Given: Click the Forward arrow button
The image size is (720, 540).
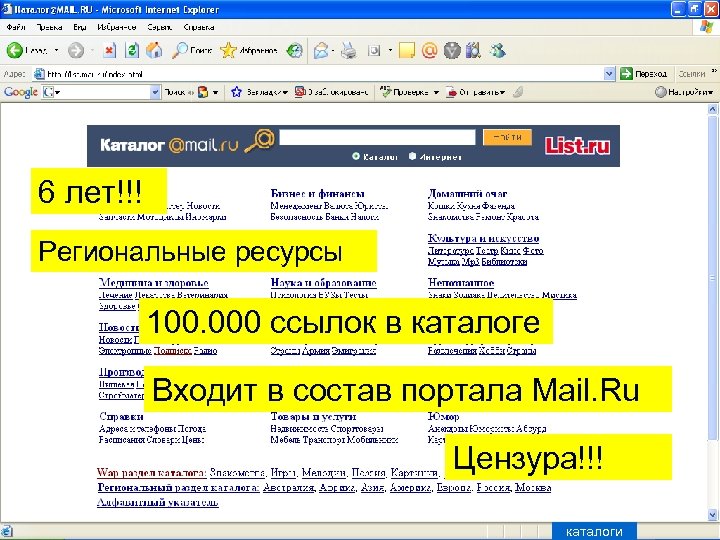Looking at the screenshot, I should pos(76,50).
